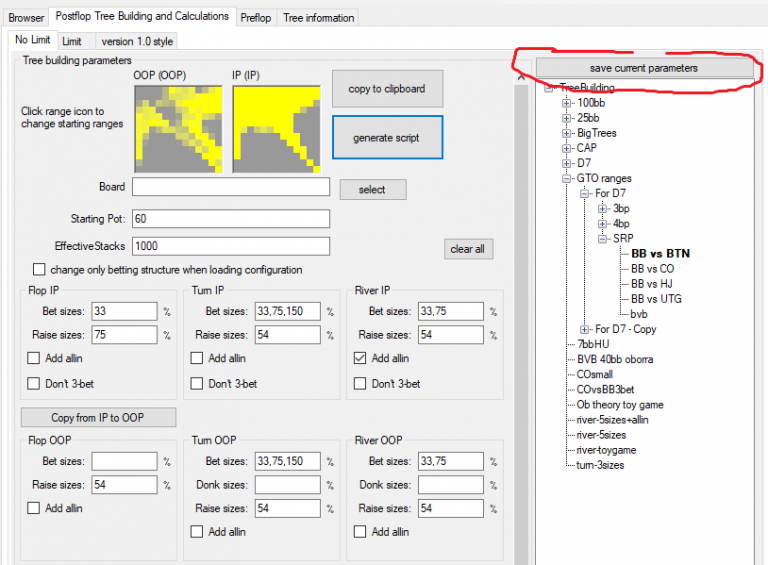
Task: Expand the 100bb tree node
Action: [x=567, y=103]
